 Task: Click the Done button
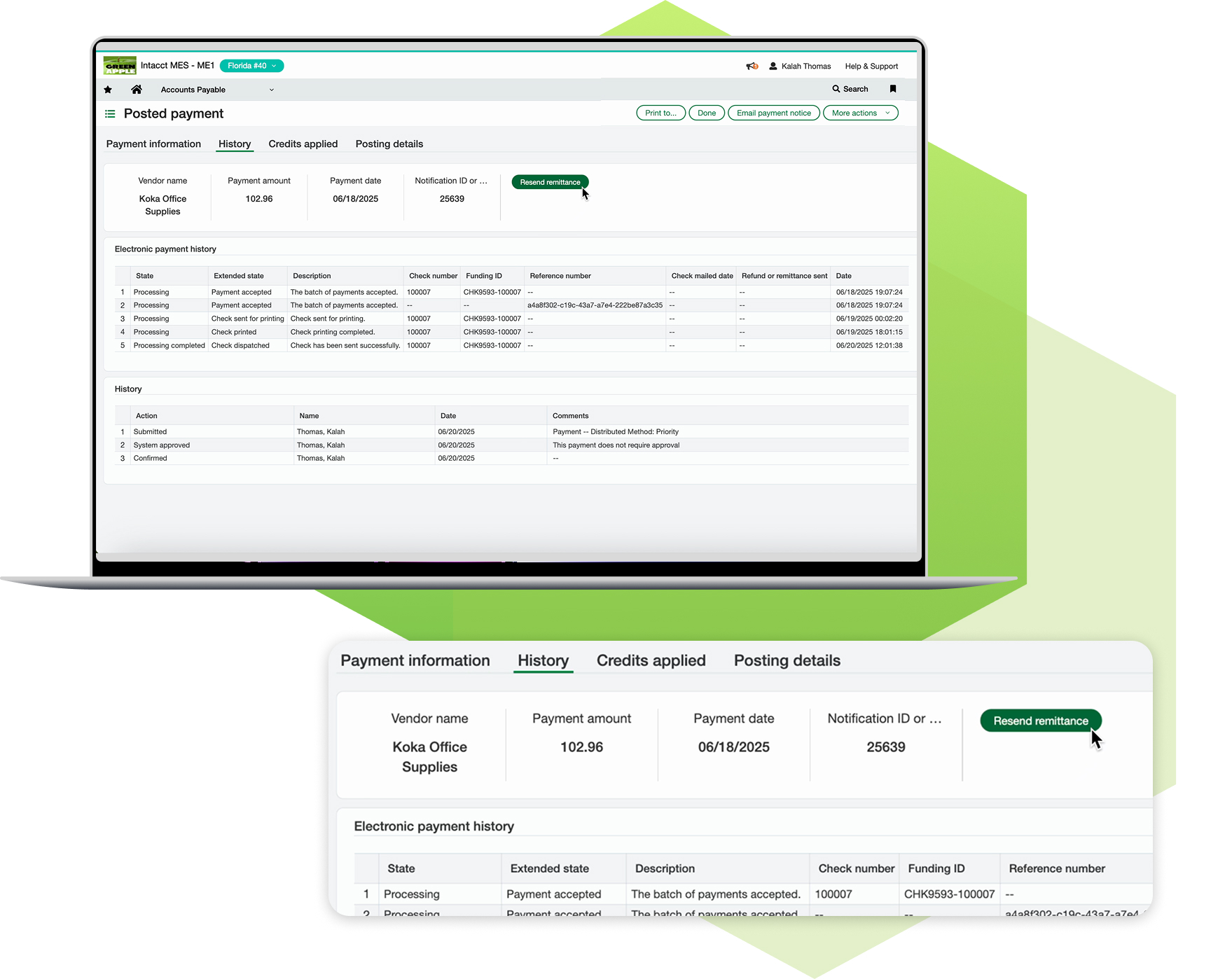click(706, 113)
